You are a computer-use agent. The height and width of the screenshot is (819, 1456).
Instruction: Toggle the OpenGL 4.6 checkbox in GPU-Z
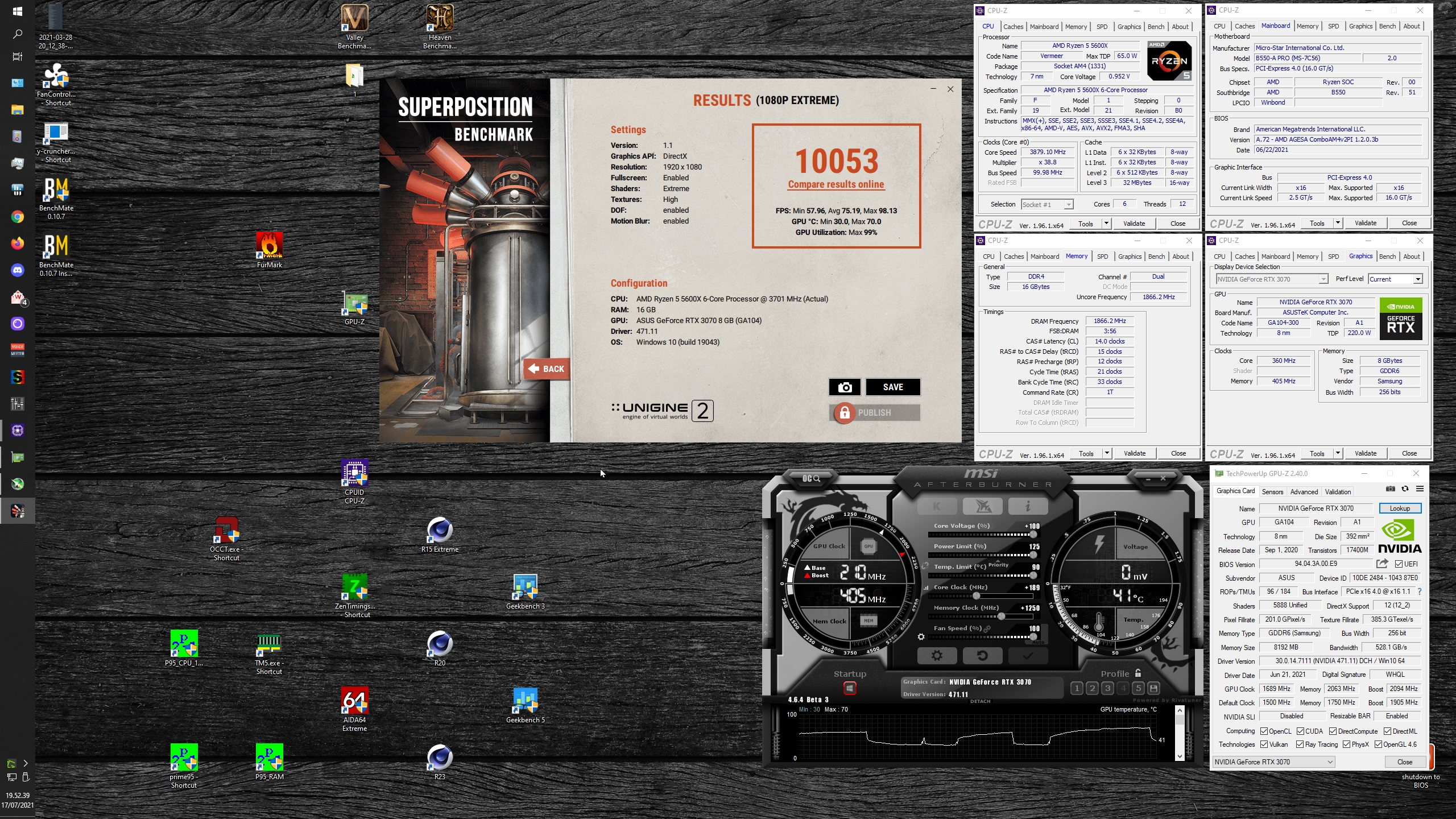click(1378, 744)
